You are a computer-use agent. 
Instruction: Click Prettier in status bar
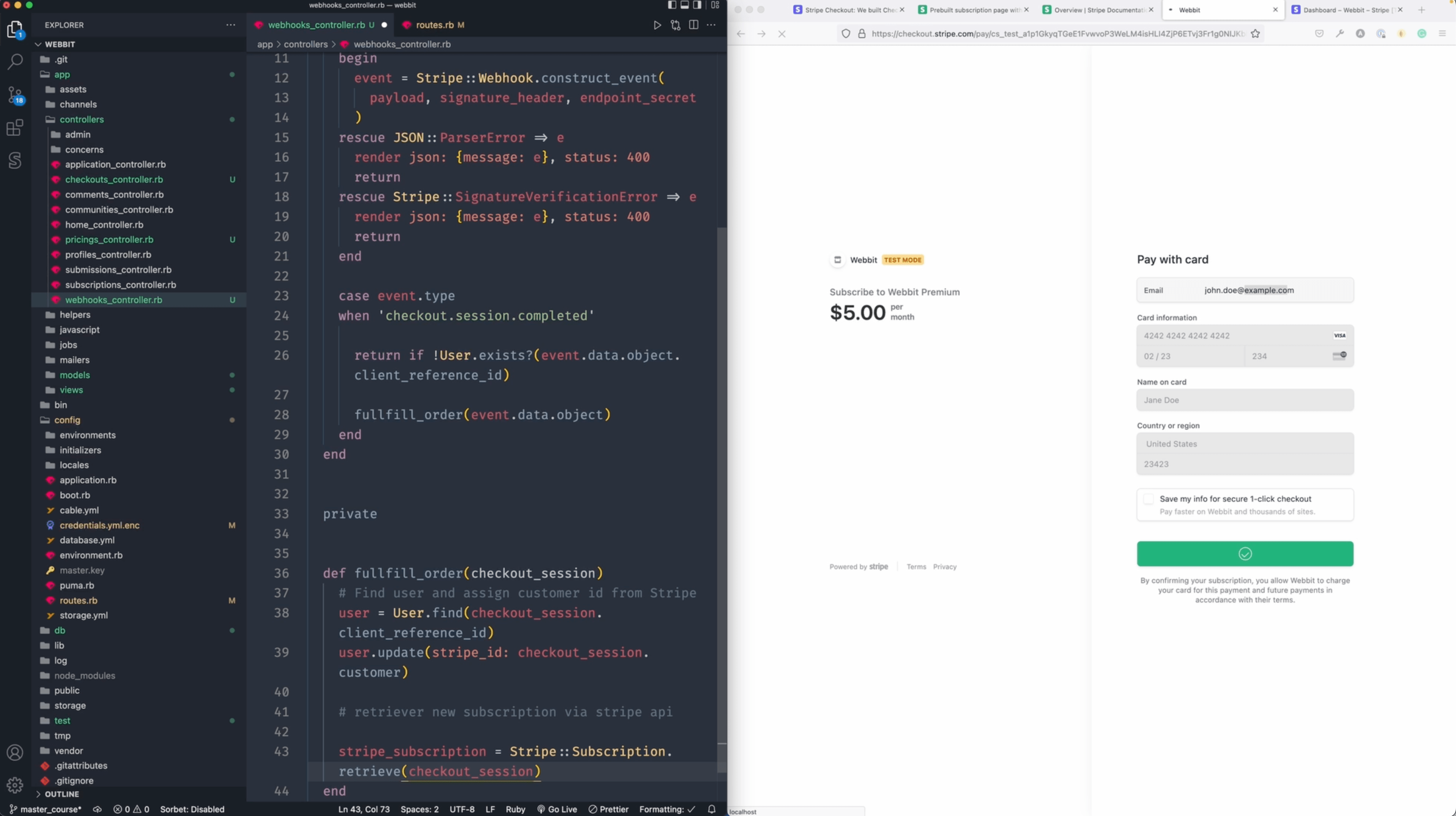point(608,809)
